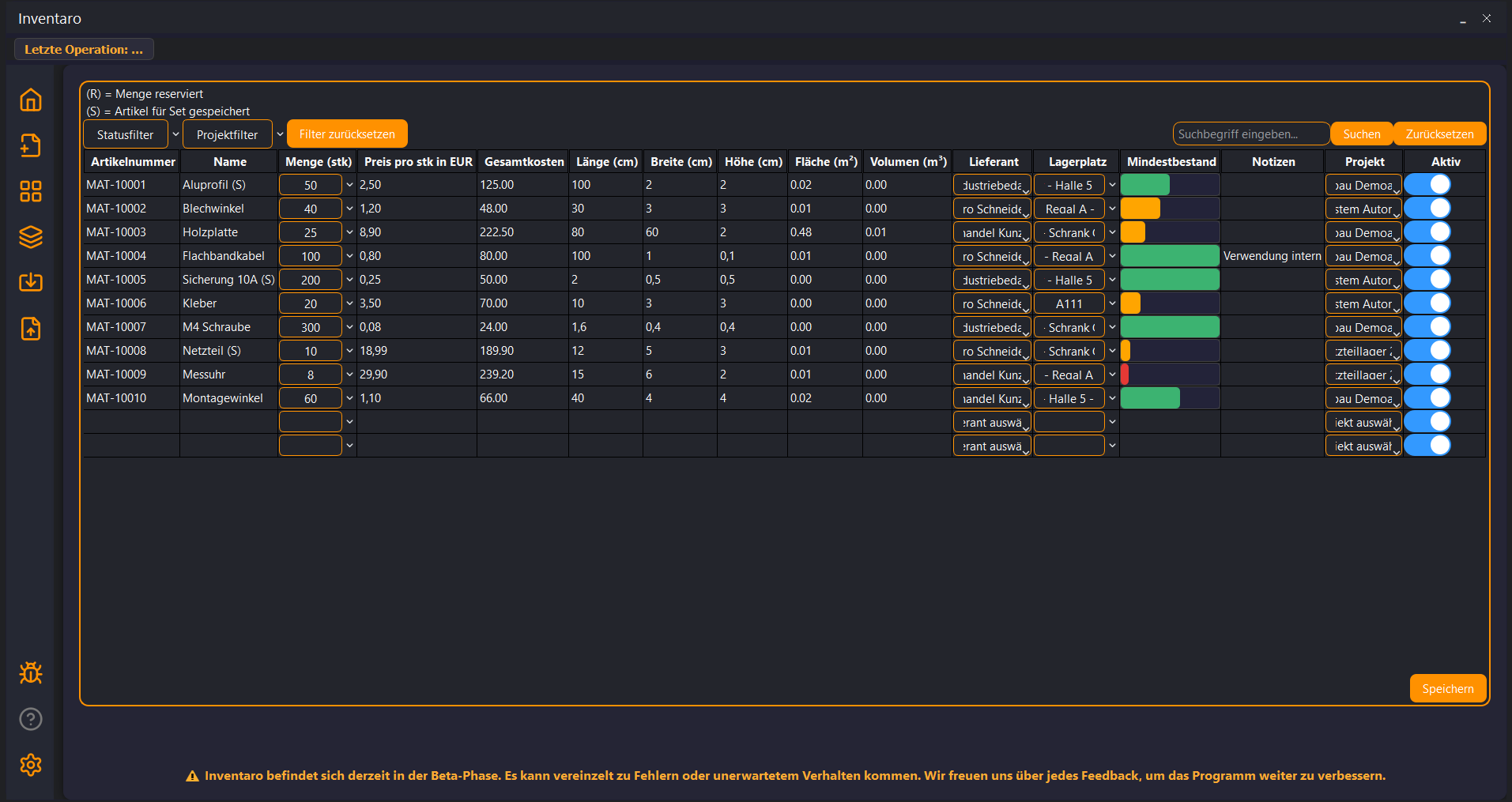Open Projekt dropdown in last empty row
Image resolution: width=1512 pixels, height=802 pixels.
pos(1363,446)
